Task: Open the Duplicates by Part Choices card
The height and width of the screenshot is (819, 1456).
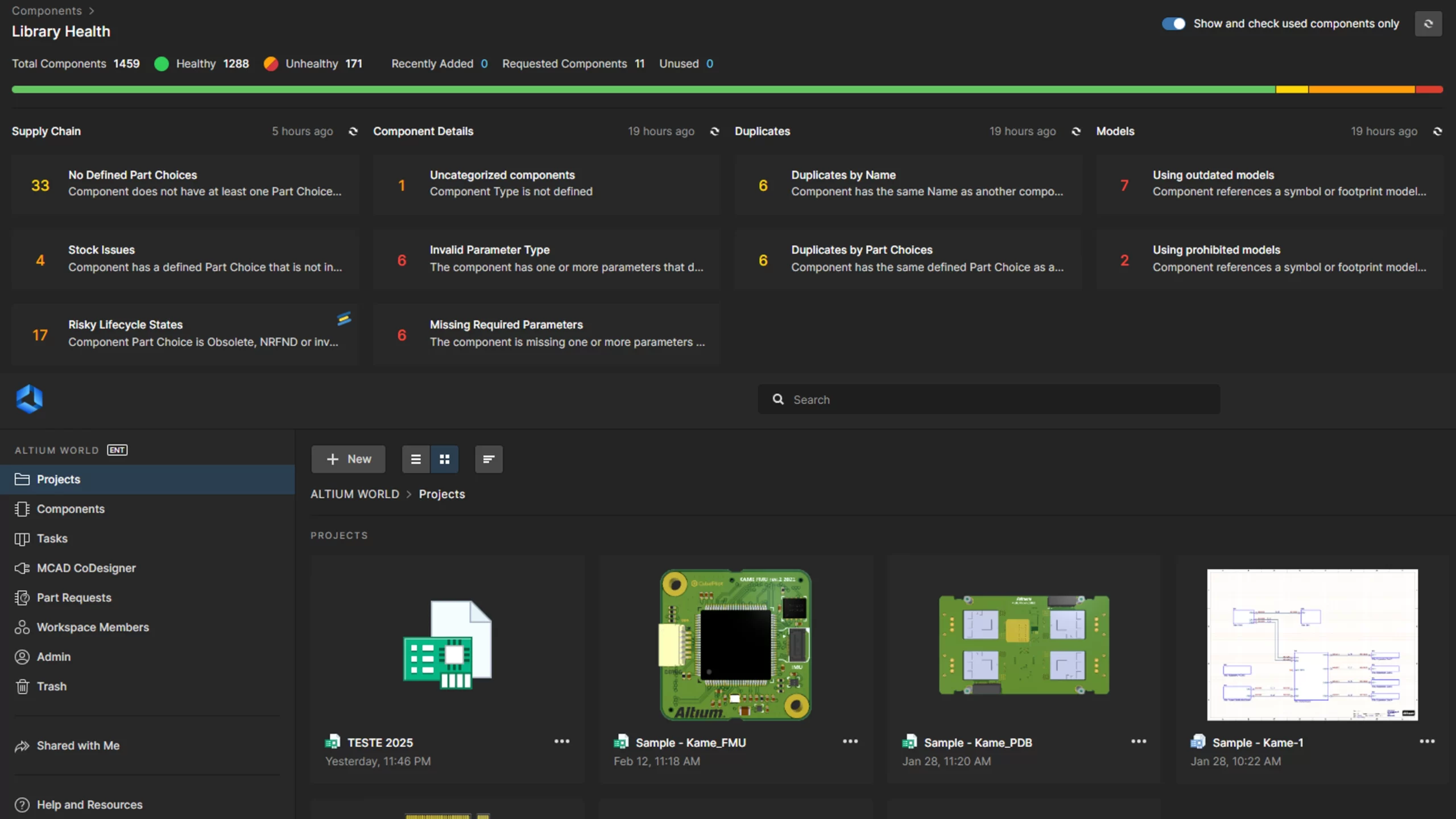Action: 908,259
